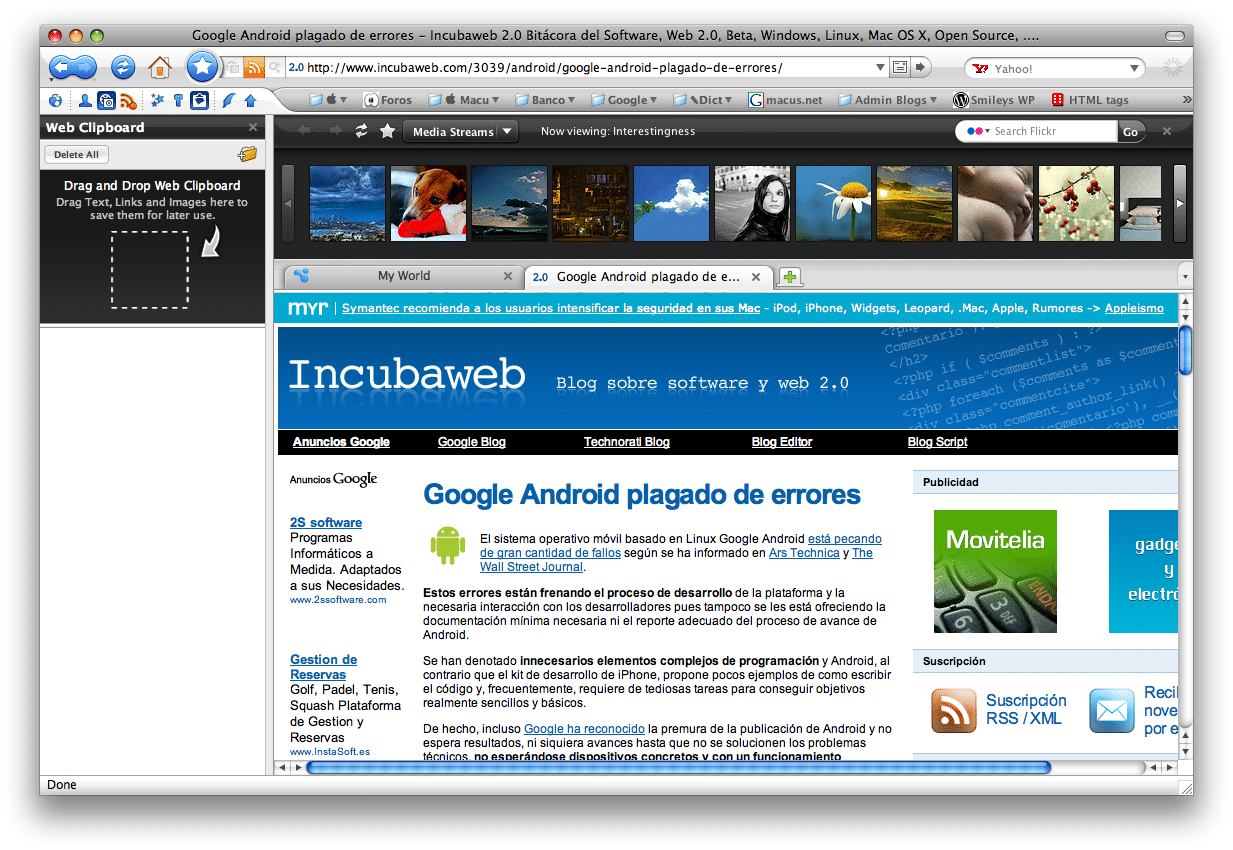The width and height of the screenshot is (1233, 850).
Task: Open a new tab with the green plus
Action: point(789,277)
